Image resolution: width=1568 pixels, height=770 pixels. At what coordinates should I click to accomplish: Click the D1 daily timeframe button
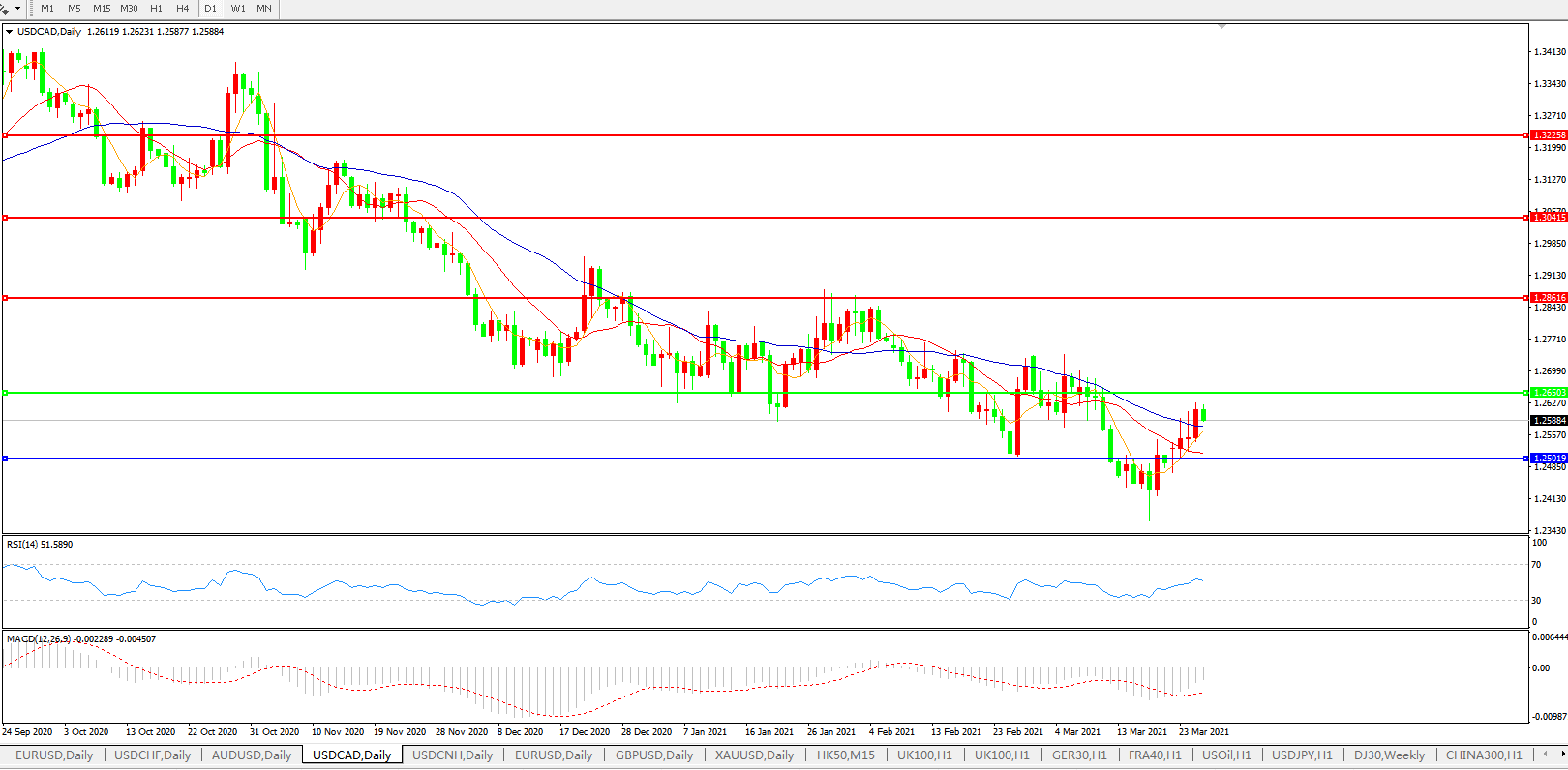tap(211, 9)
